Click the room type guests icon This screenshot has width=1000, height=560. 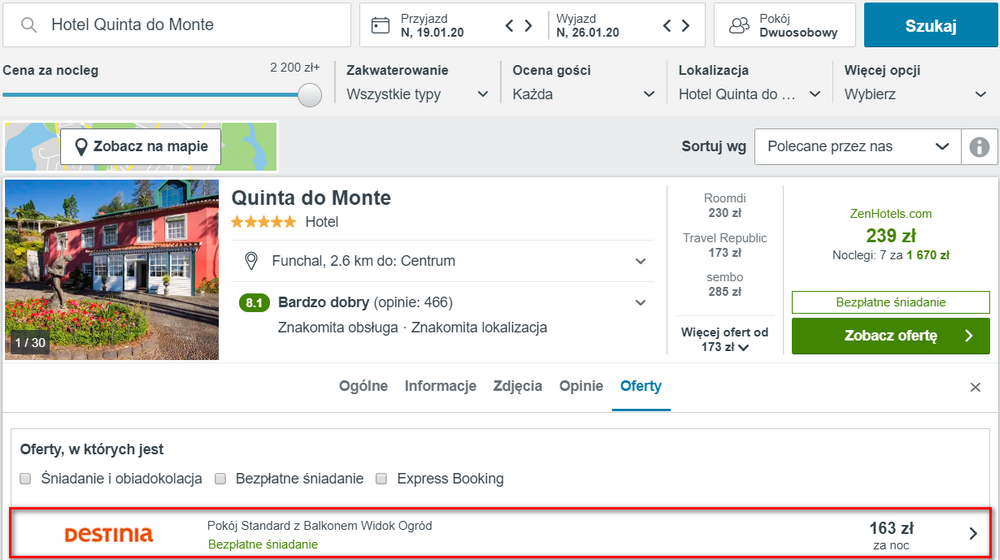(739, 25)
